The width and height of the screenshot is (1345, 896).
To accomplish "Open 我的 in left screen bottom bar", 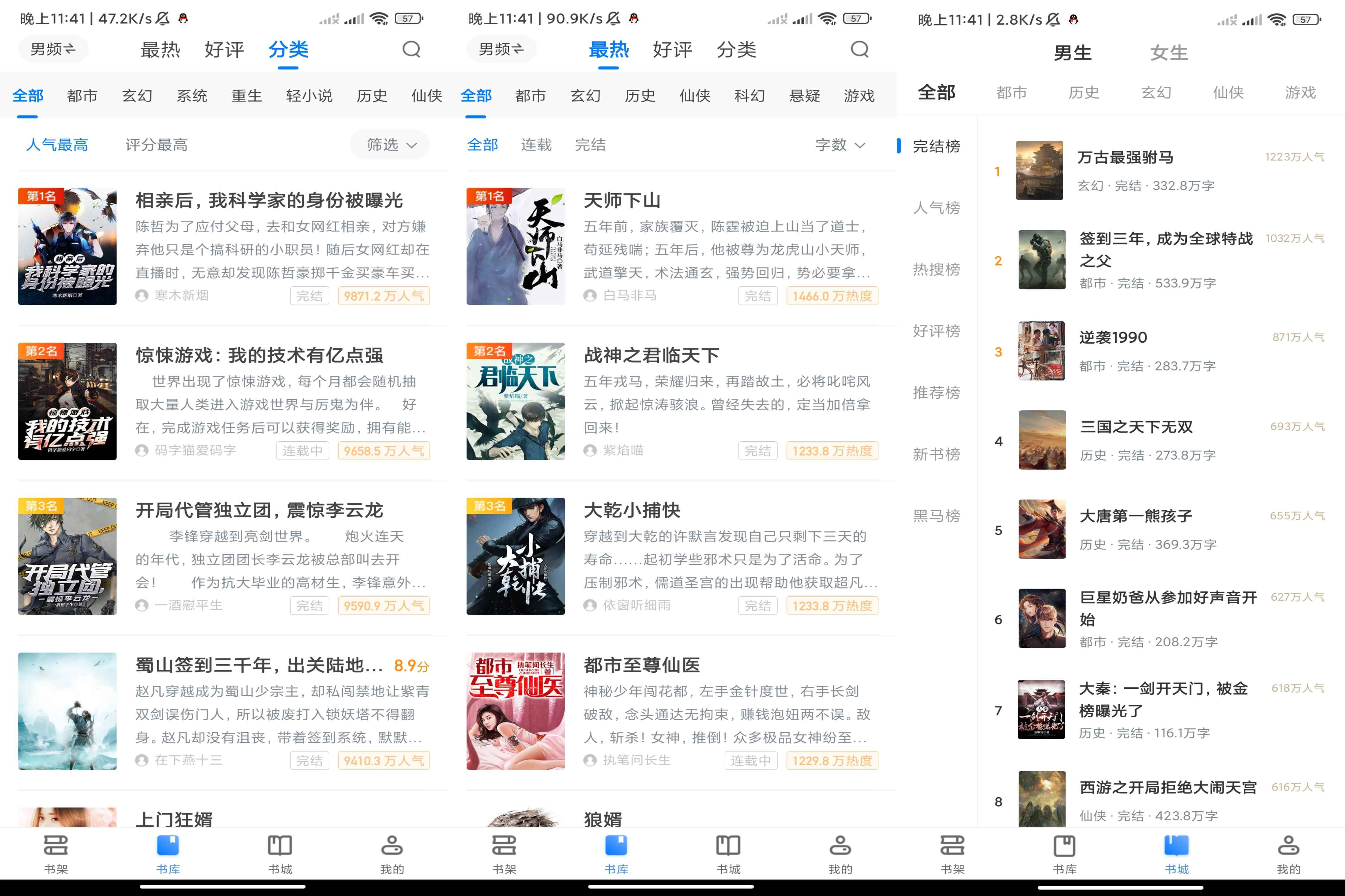I will coord(392,855).
